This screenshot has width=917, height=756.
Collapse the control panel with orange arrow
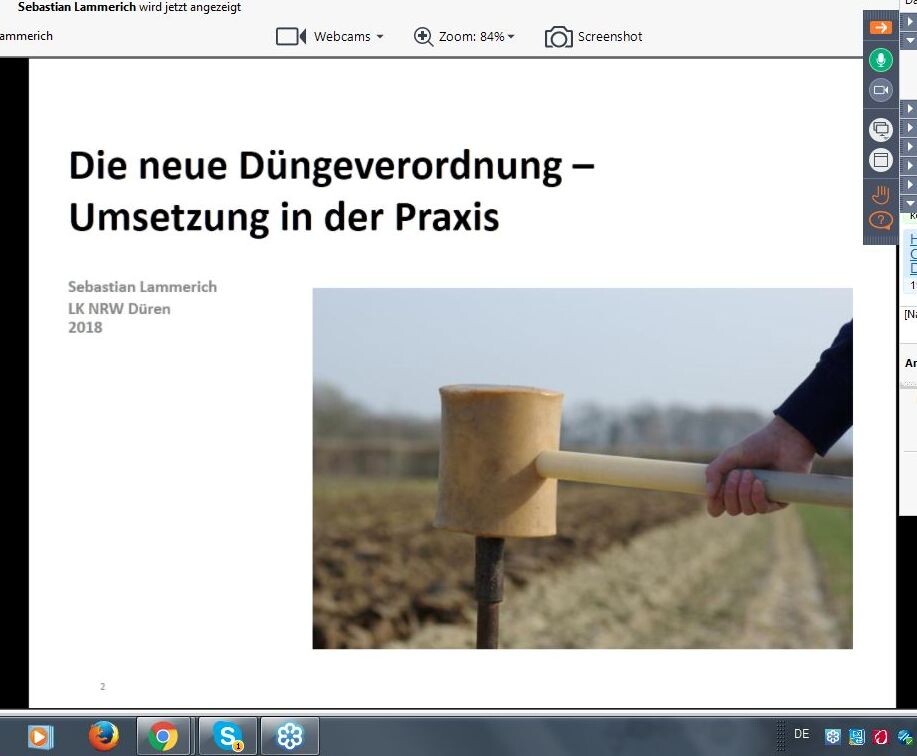(x=880, y=28)
